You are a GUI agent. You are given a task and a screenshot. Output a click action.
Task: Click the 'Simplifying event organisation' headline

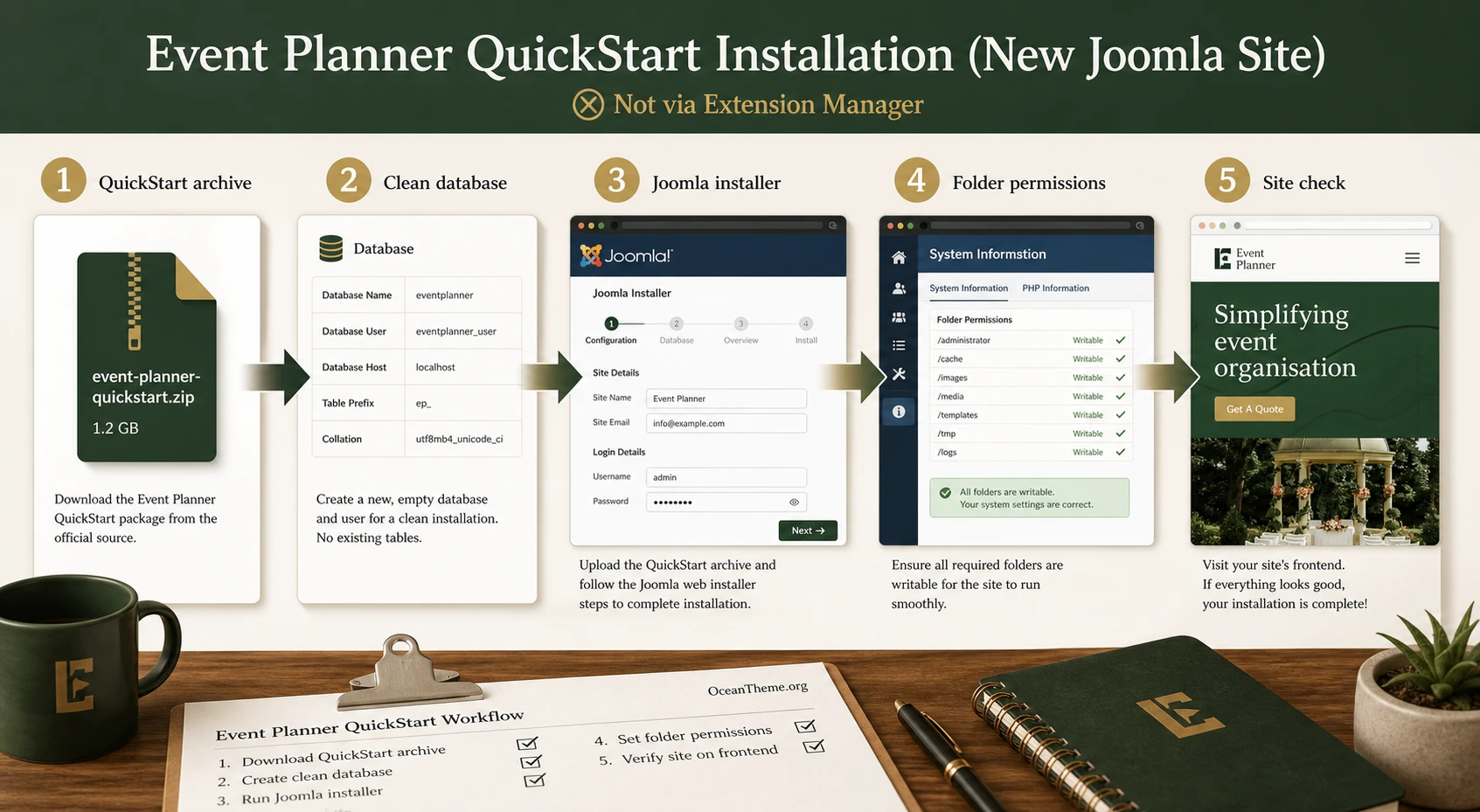pyautogui.click(x=1285, y=341)
